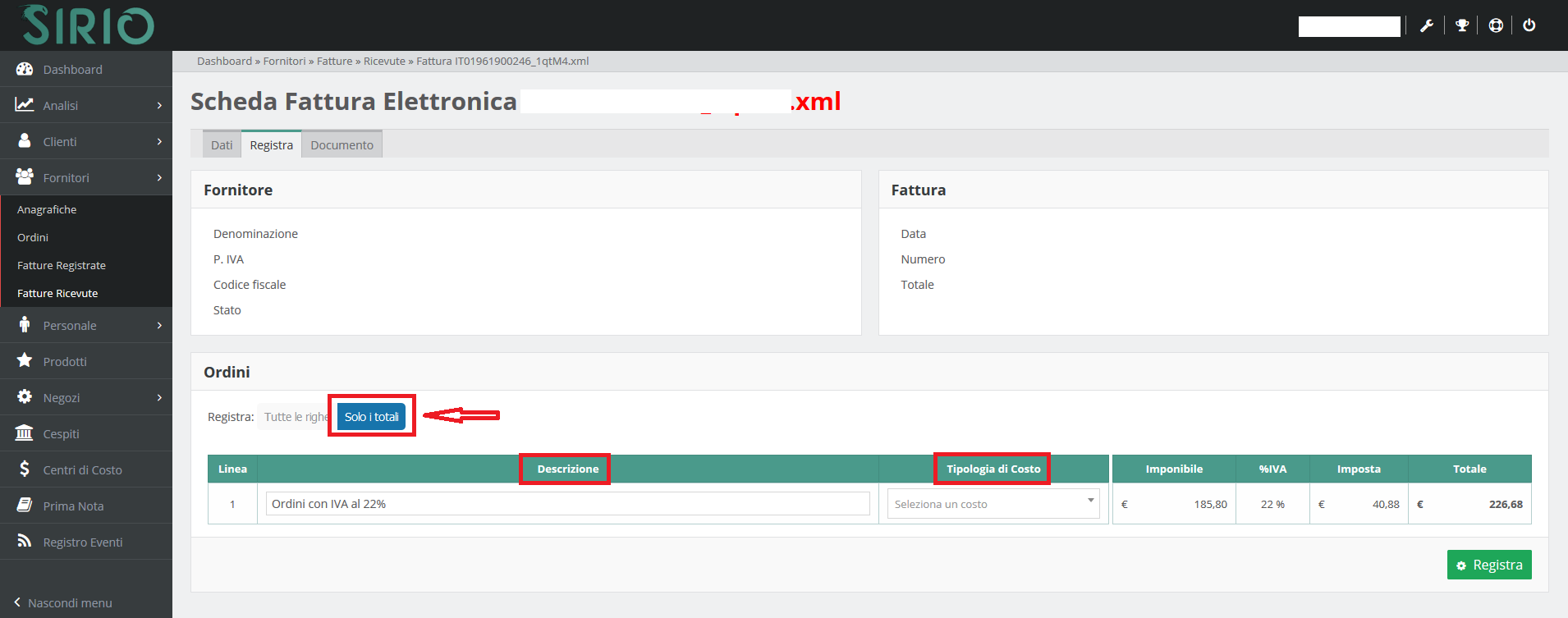Click Fatture Registrate in sidebar submenu
The width and height of the screenshot is (1568, 618).
62,266
